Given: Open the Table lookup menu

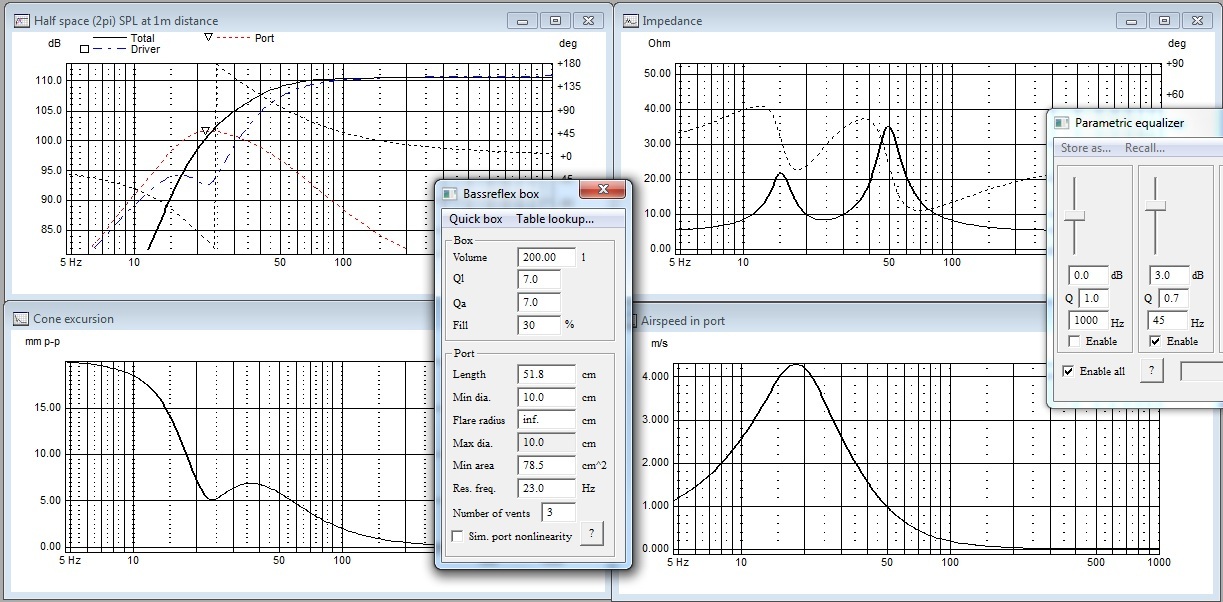Looking at the screenshot, I should tap(554, 219).
